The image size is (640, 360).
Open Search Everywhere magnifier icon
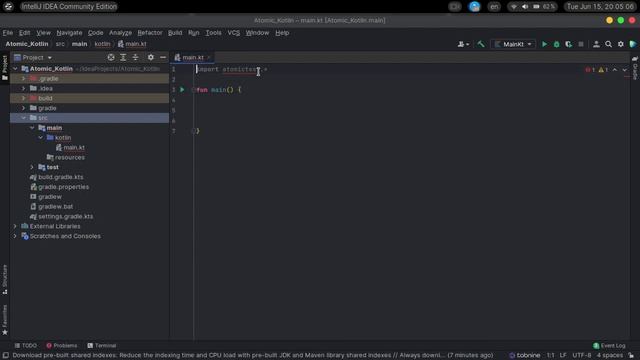pyautogui.click(x=609, y=44)
